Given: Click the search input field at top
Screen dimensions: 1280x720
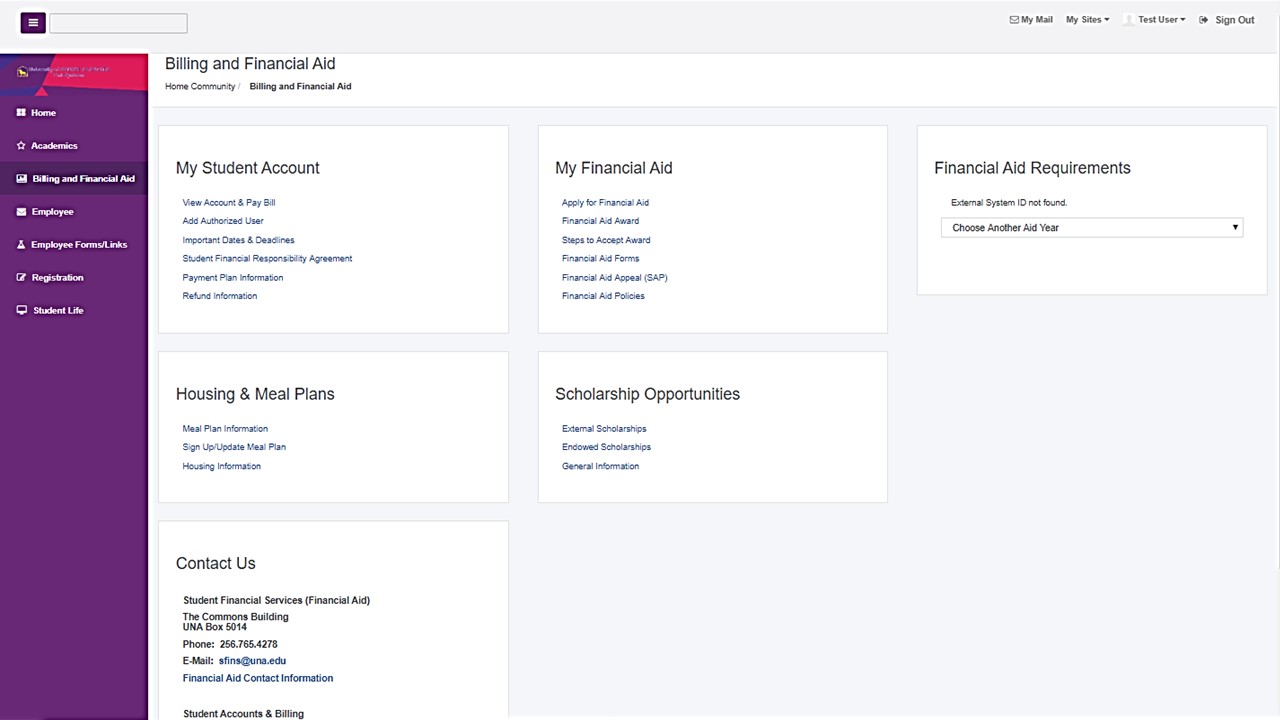Looking at the screenshot, I should coord(118,23).
